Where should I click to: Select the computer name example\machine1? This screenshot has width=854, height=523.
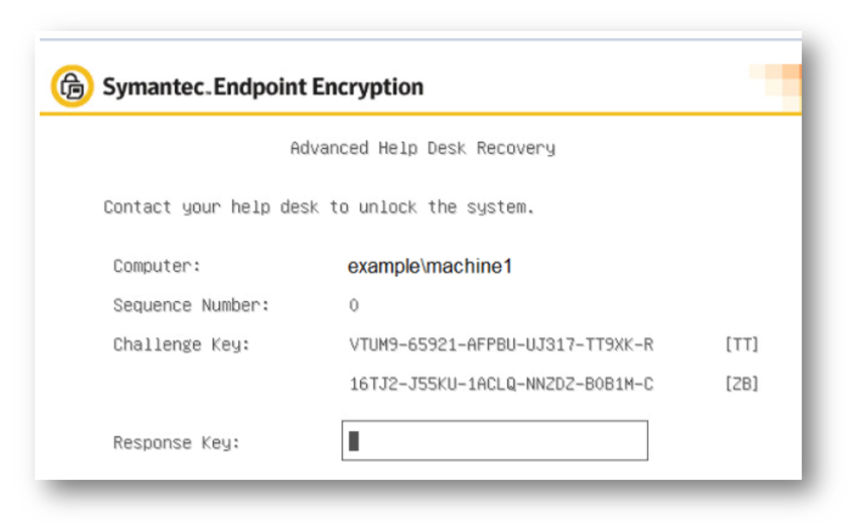point(430,266)
